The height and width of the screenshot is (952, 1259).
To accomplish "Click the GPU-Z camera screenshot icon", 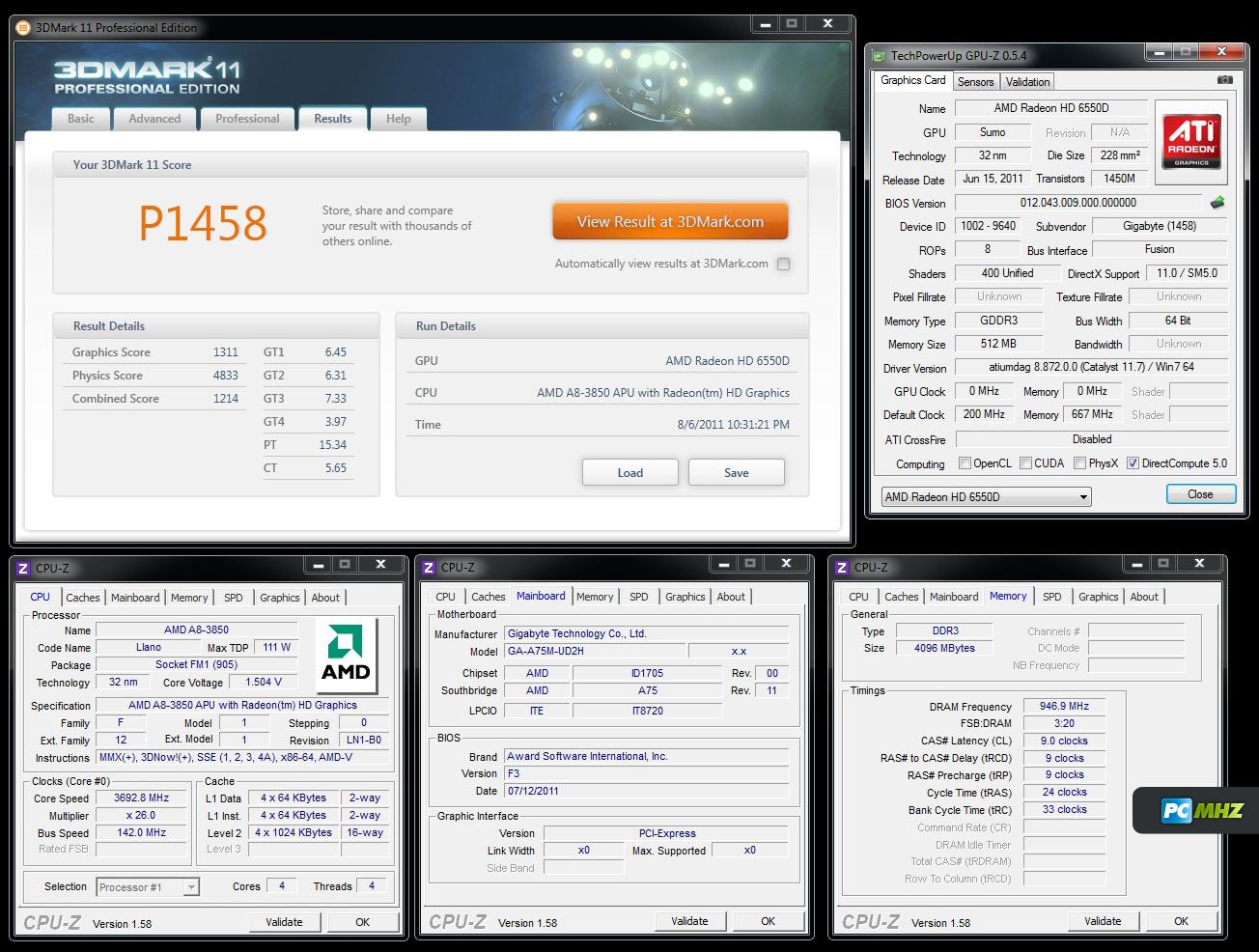I will point(1224,80).
